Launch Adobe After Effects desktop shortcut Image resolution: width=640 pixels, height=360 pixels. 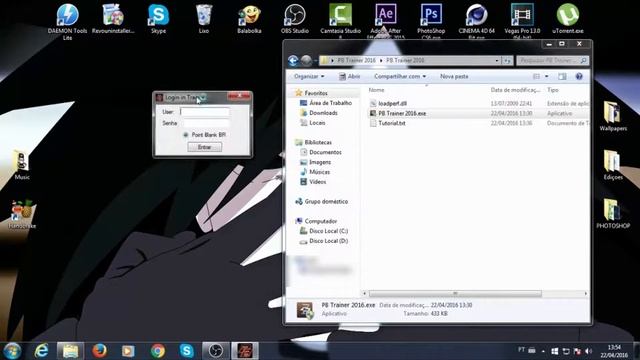pos(386,21)
